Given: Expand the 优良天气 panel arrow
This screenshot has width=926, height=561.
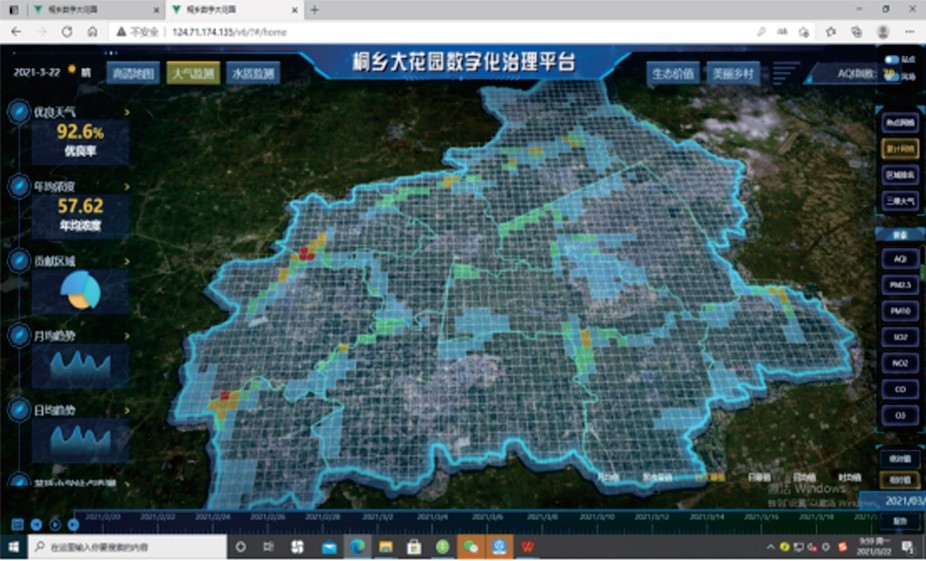Looking at the screenshot, I should 126,112.
